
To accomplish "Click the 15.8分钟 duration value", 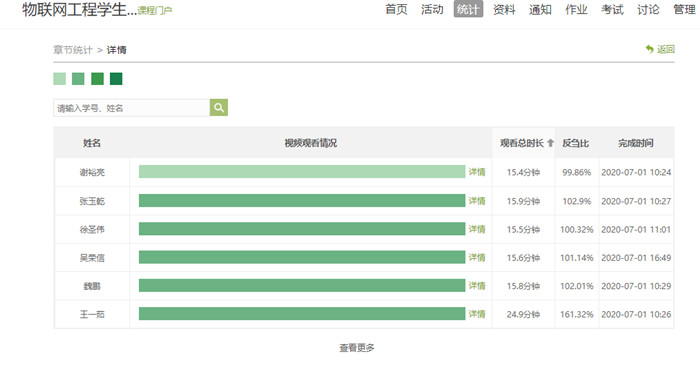I will click(523, 286).
